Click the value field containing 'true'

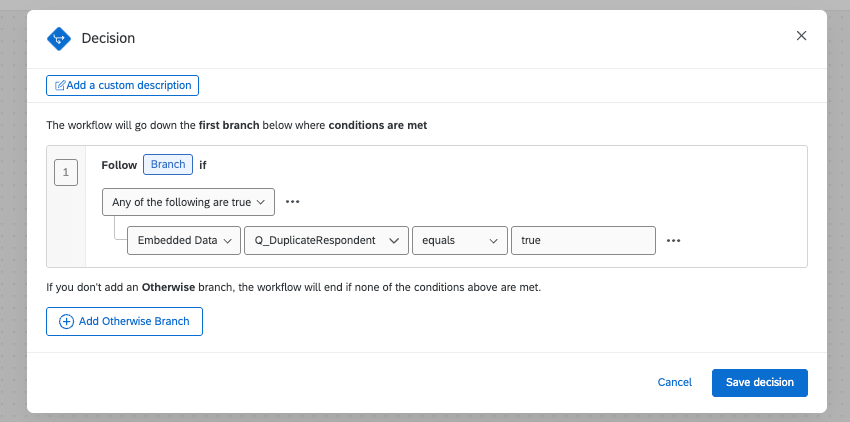(x=583, y=241)
